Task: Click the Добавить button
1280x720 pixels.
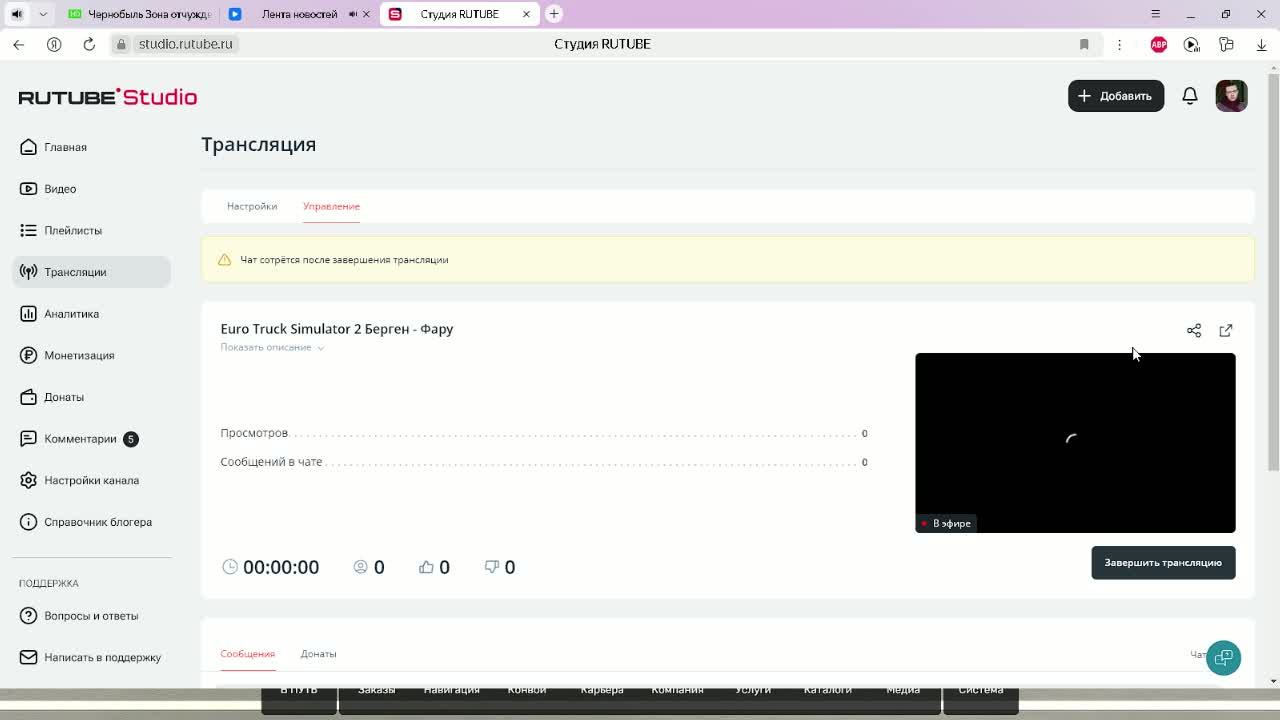Action: (x=1116, y=96)
